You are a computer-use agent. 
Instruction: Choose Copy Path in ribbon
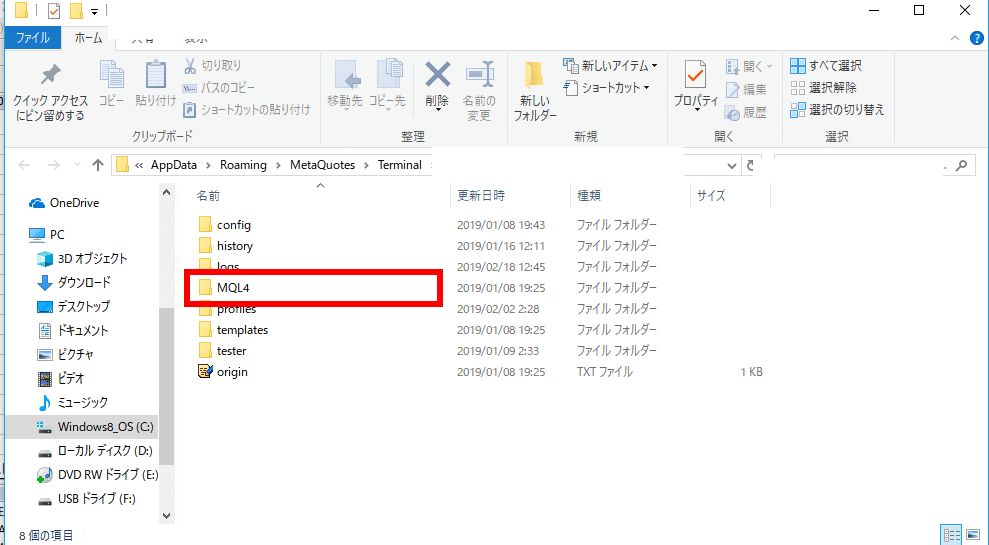pos(219,88)
